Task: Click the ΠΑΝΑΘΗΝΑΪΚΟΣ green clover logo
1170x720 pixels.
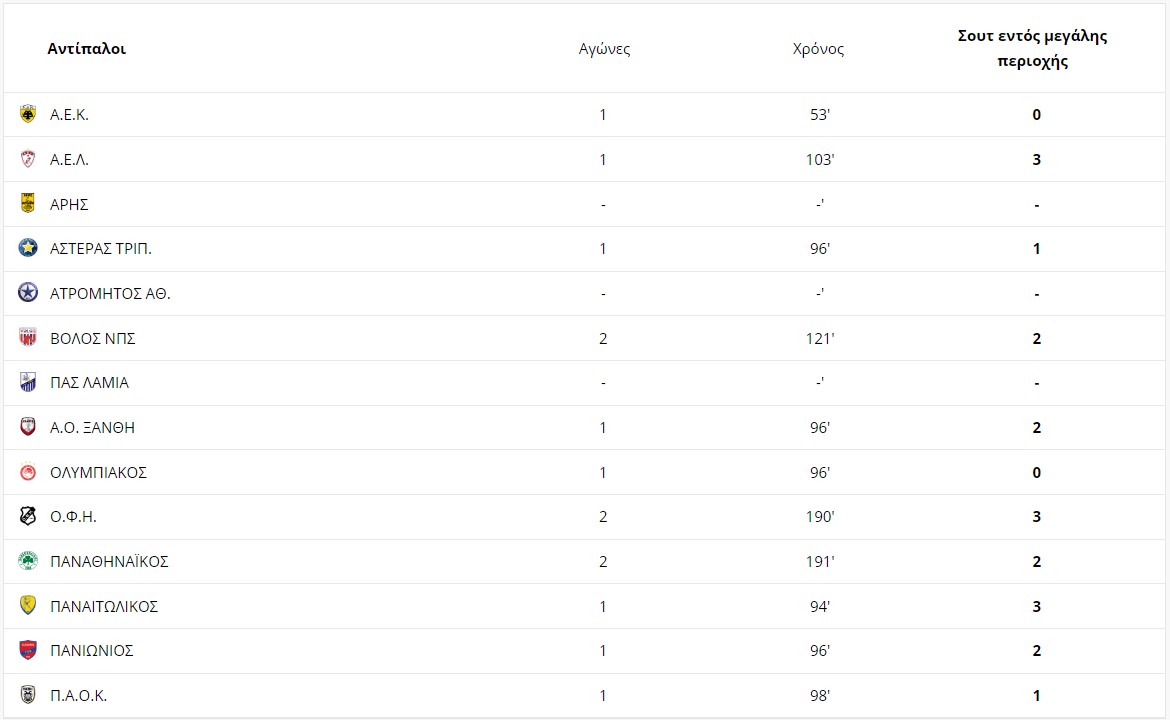Action: pyautogui.click(x=28, y=560)
